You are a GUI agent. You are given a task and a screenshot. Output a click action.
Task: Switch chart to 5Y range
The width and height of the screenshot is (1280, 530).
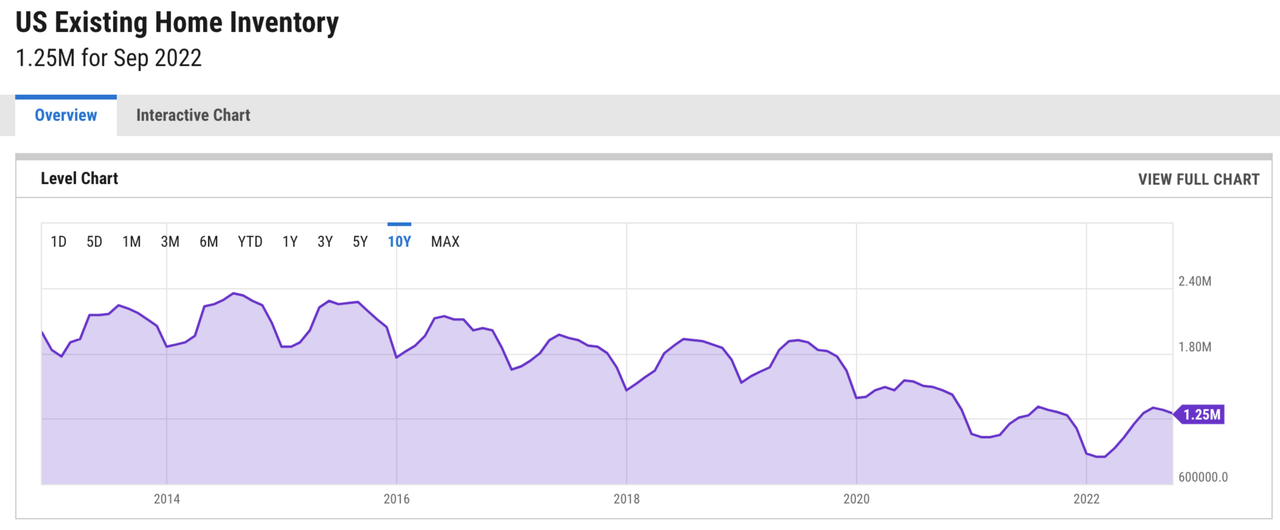(x=360, y=241)
